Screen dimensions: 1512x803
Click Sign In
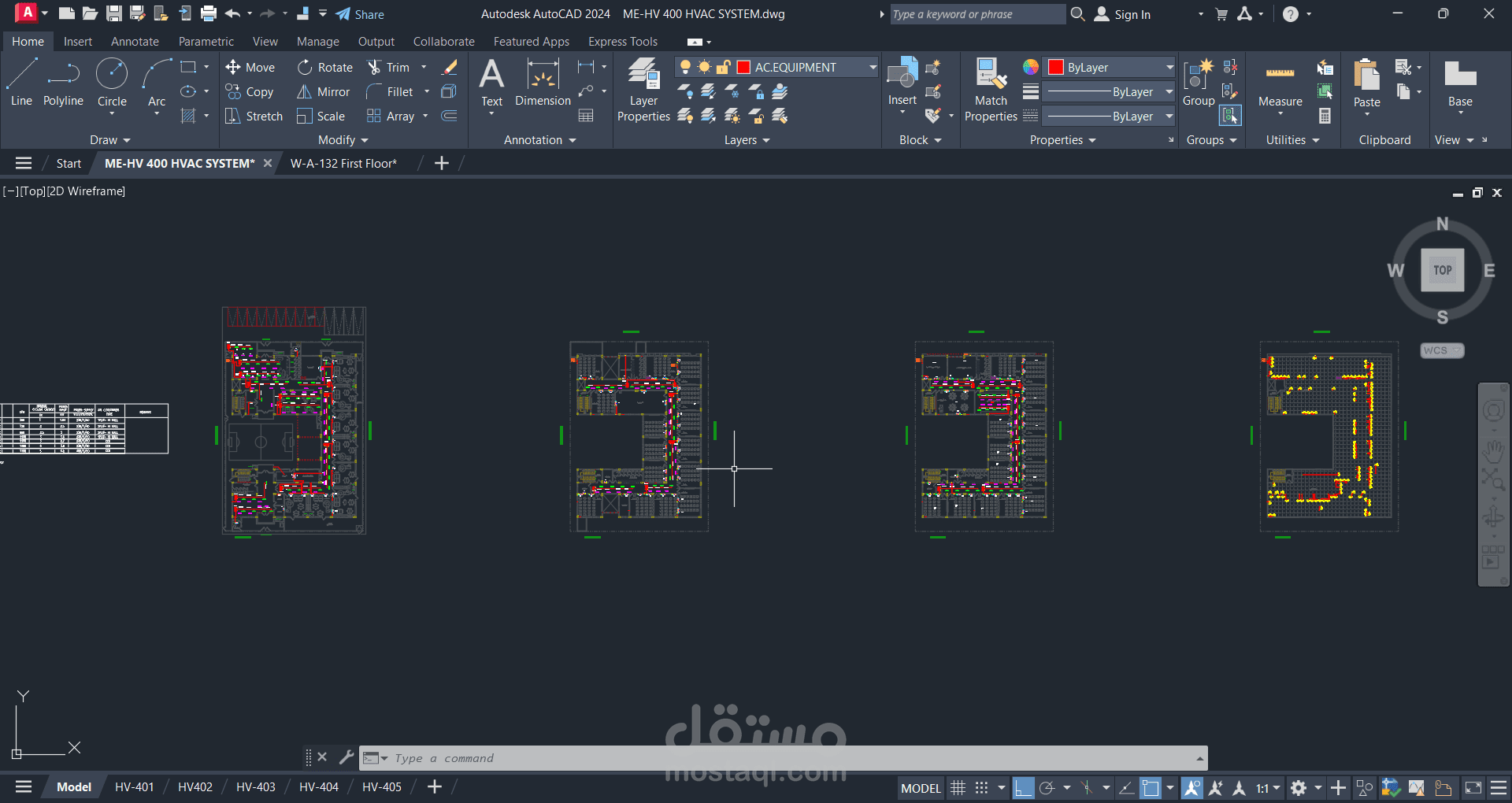click(1123, 14)
